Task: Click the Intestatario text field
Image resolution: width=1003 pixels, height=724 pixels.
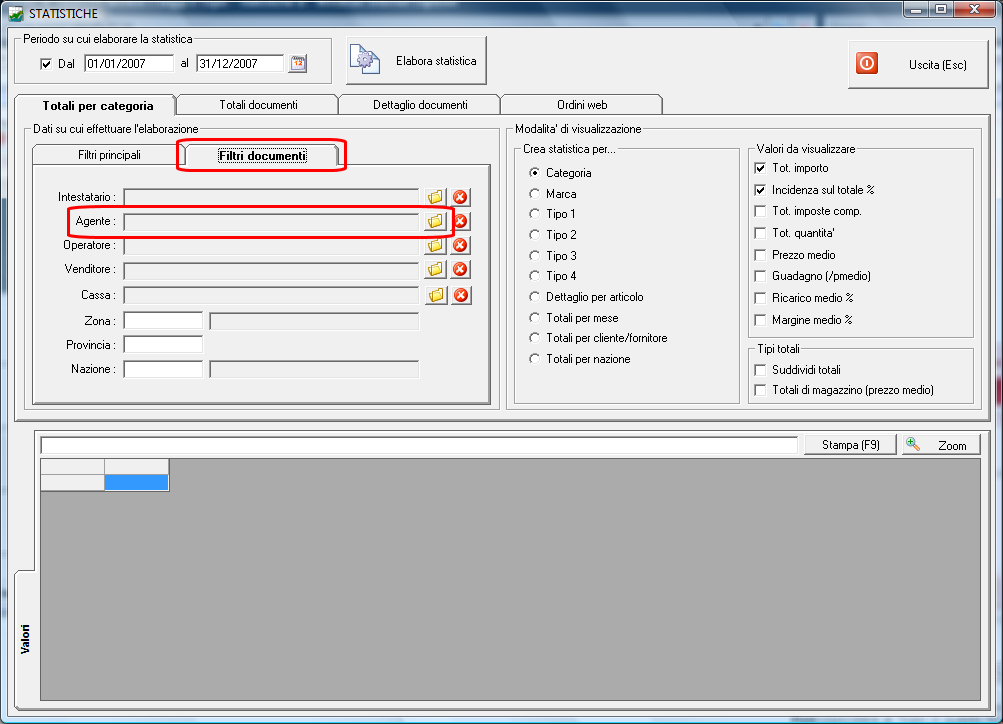Action: point(271,197)
